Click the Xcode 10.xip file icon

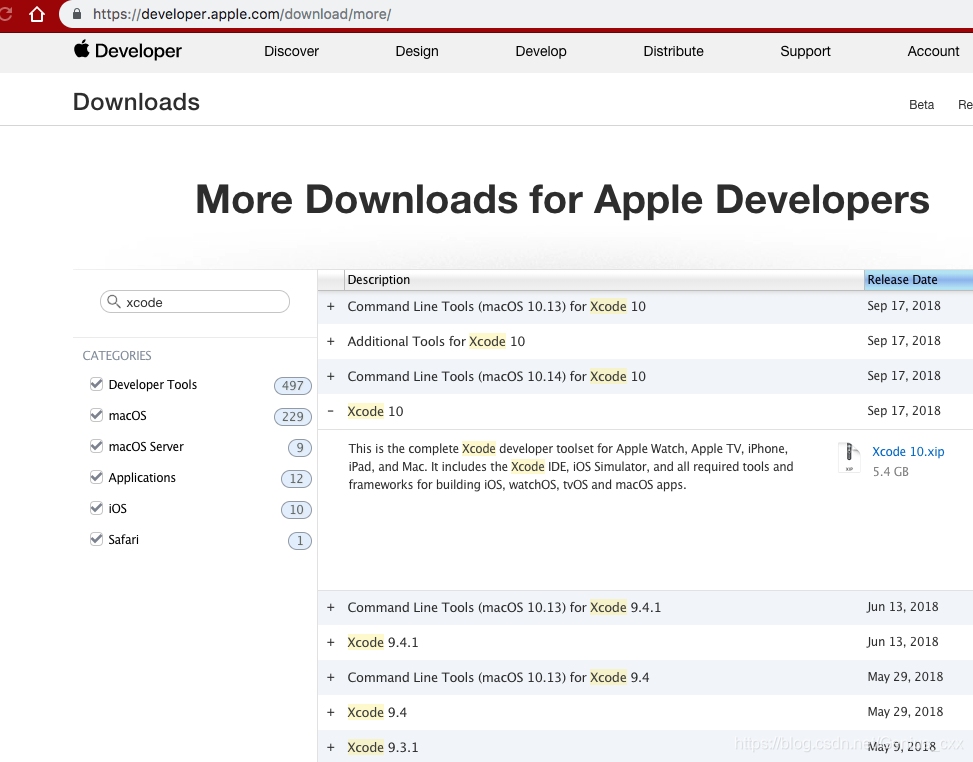(x=848, y=458)
